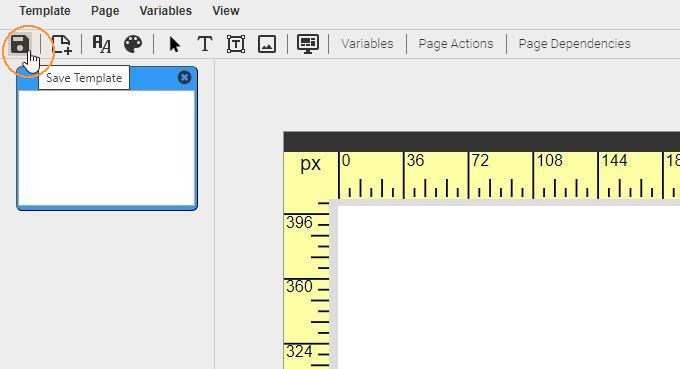The height and width of the screenshot is (369, 680).
Task: Click the blank white page canvas
Action: tap(508, 287)
